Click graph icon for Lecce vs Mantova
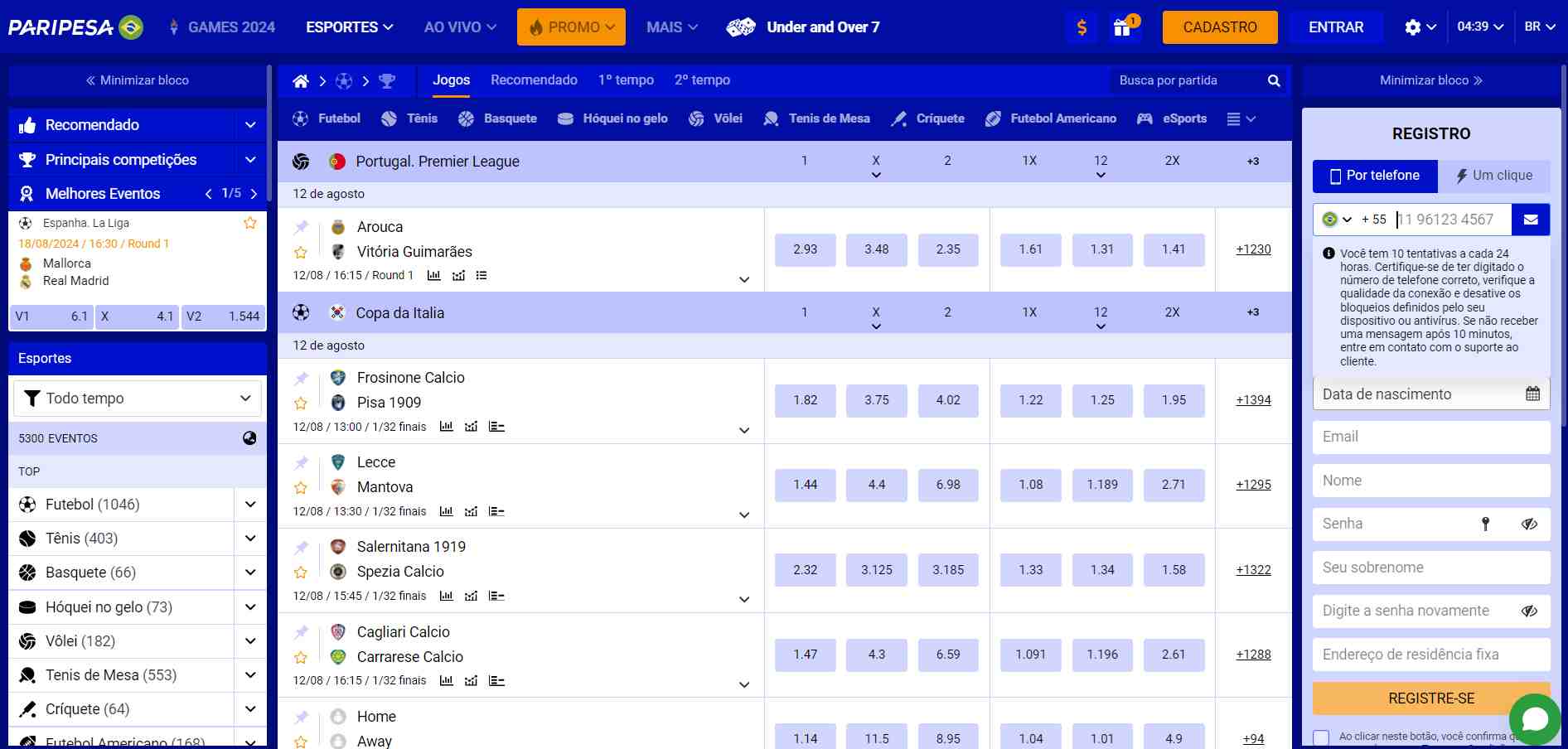Screen dimensions: 1568x749 click(x=471, y=511)
